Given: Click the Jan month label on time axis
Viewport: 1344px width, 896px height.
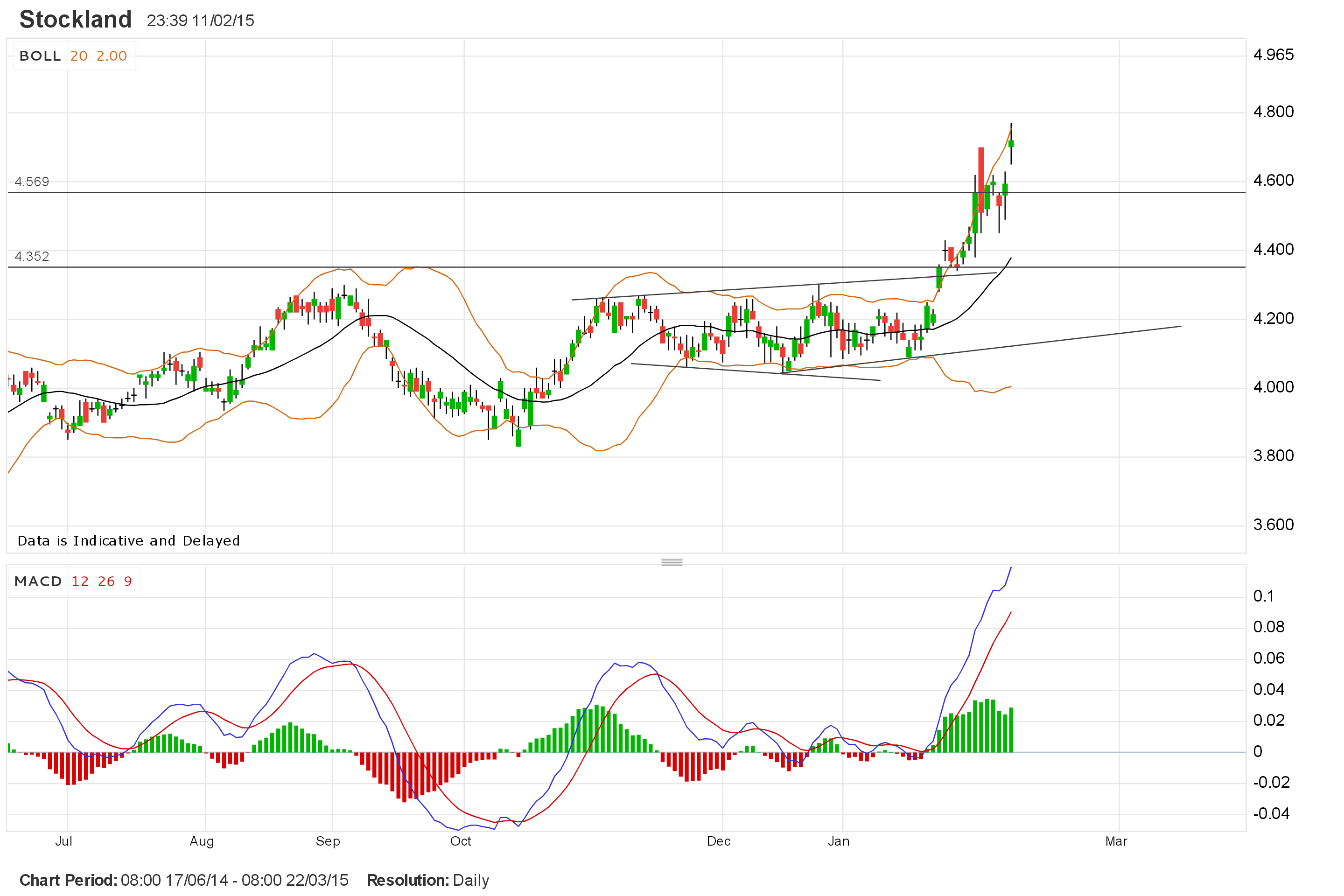Looking at the screenshot, I should 838,841.
